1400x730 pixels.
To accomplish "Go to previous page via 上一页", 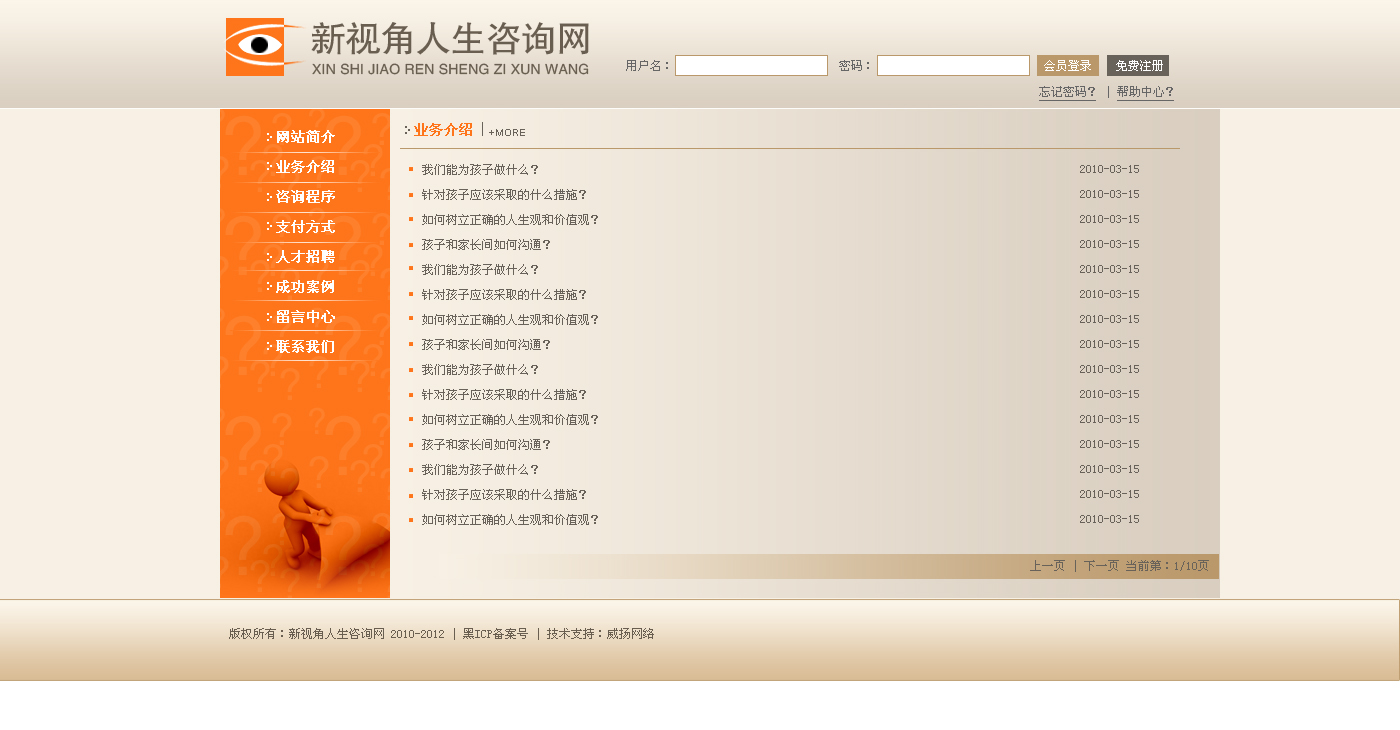I will tap(1047, 566).
